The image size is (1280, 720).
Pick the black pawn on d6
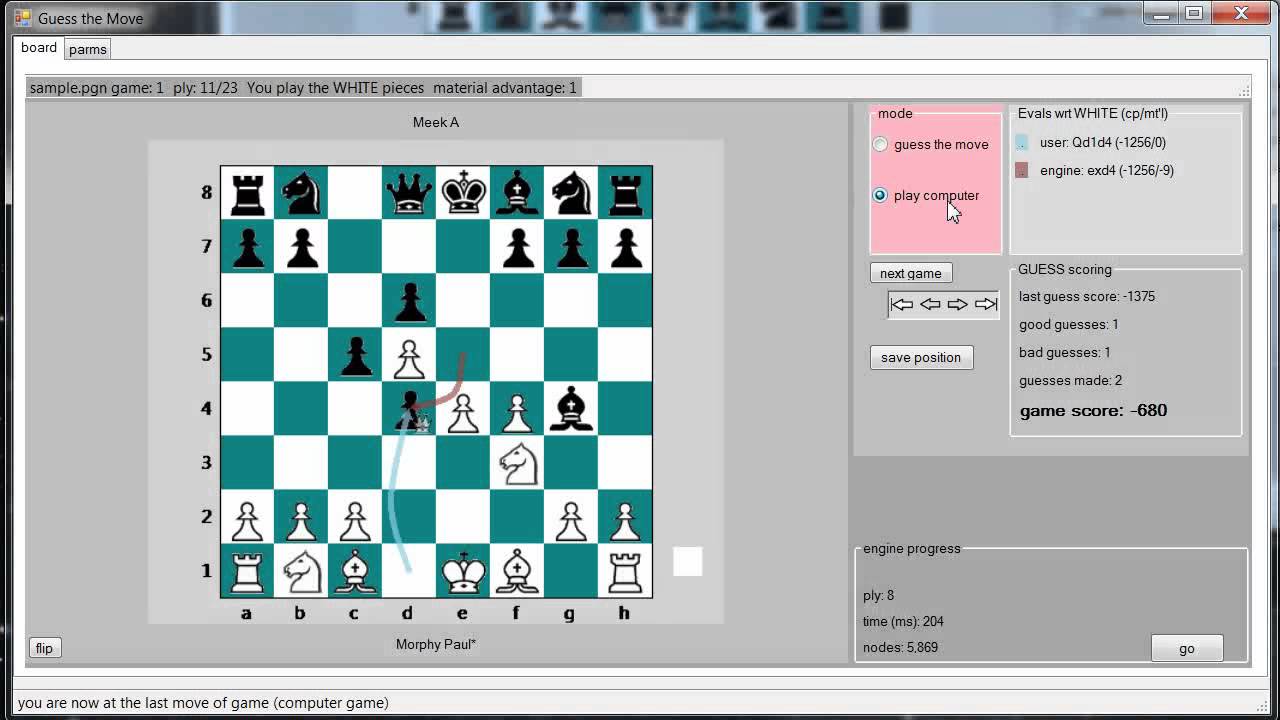409,300
